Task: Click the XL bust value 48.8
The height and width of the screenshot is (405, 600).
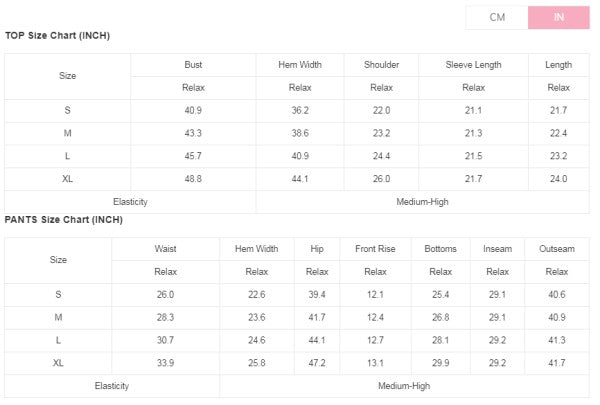Action: 193,179
